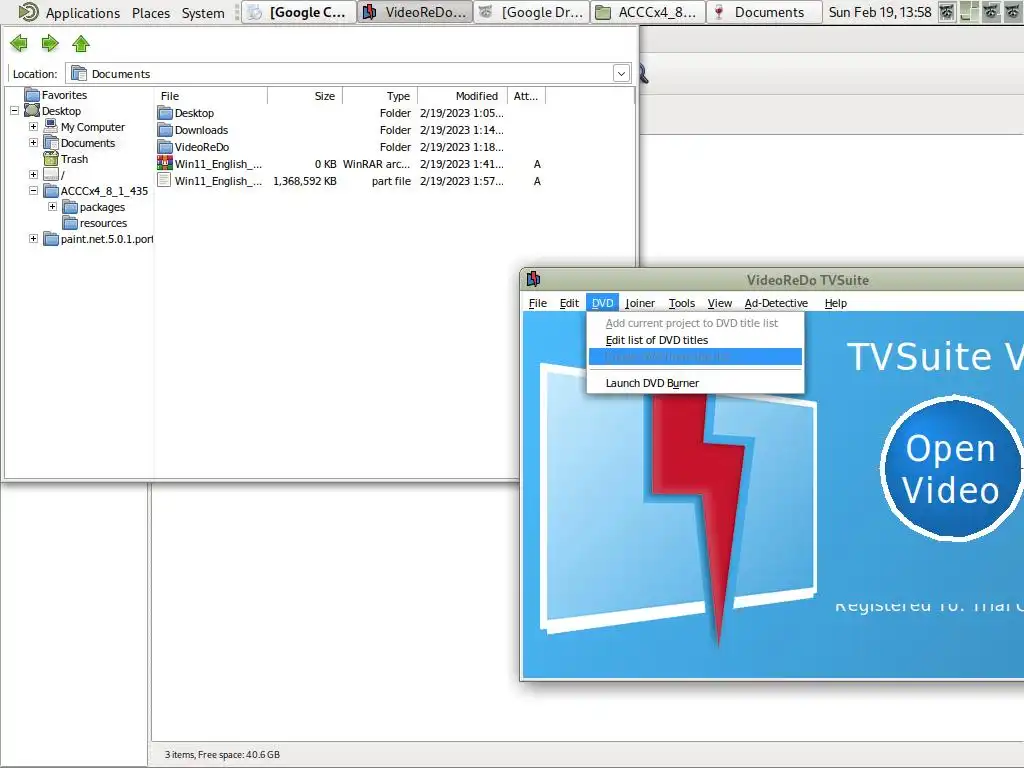
Task: Open the Places menu in top panel
Action: [x=151, y=12]
